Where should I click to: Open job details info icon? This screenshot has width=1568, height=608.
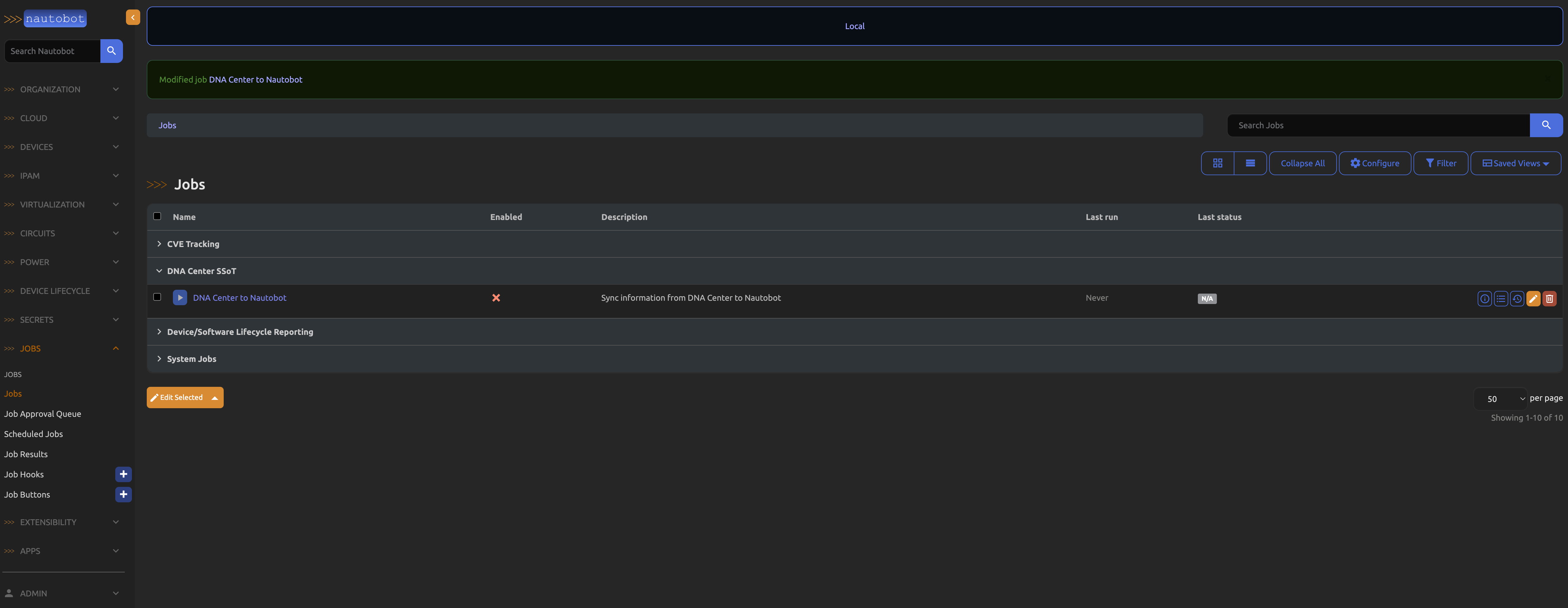pos(1484,299)
